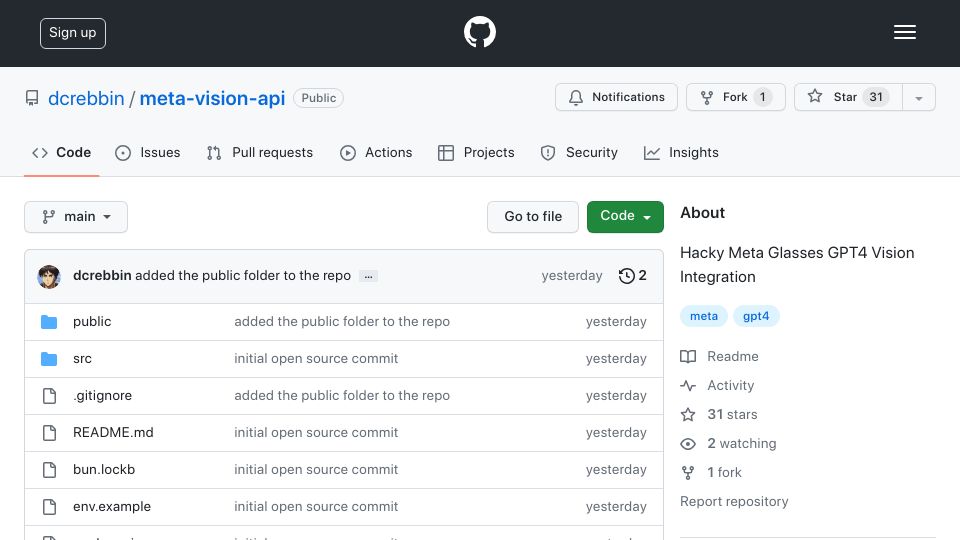This screenshot has width=960, height=540.
Task: Click the .gitignore file icon
Action: pos(50,396)
